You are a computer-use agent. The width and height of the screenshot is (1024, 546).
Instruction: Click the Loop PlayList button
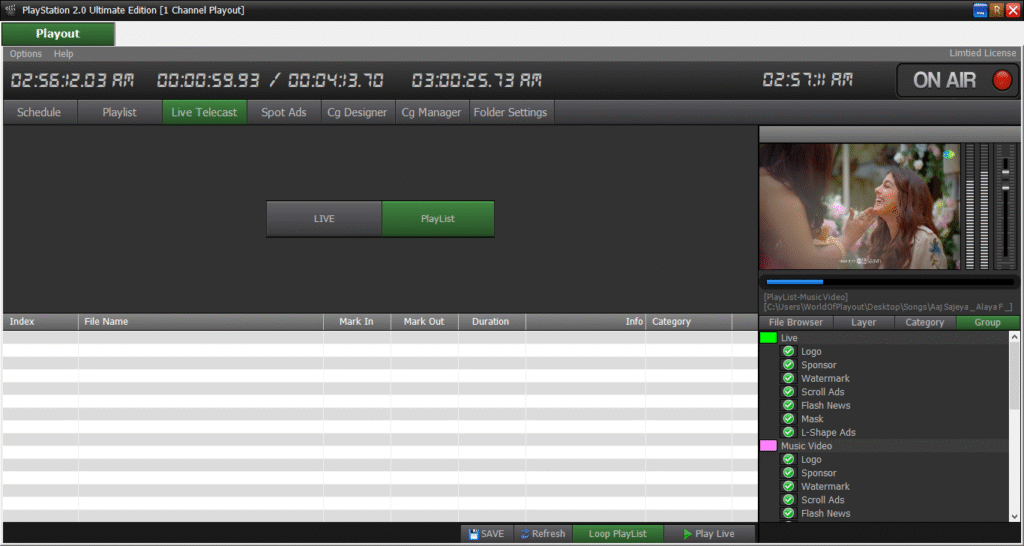pyautogui.click(x=617, y=534)
